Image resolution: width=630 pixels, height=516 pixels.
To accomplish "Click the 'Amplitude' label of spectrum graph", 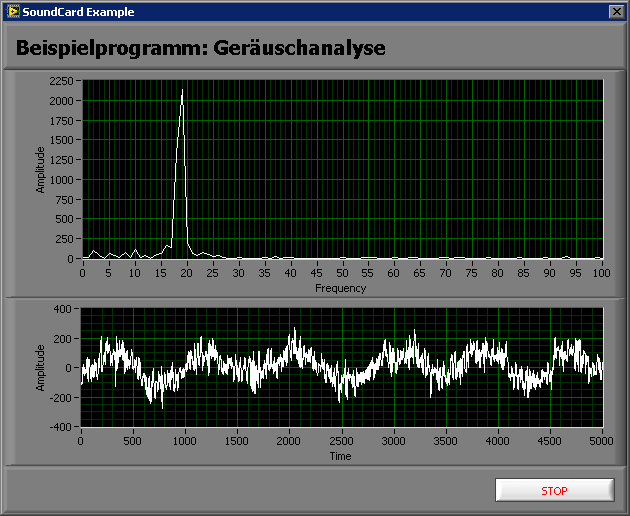I will 40,170.
